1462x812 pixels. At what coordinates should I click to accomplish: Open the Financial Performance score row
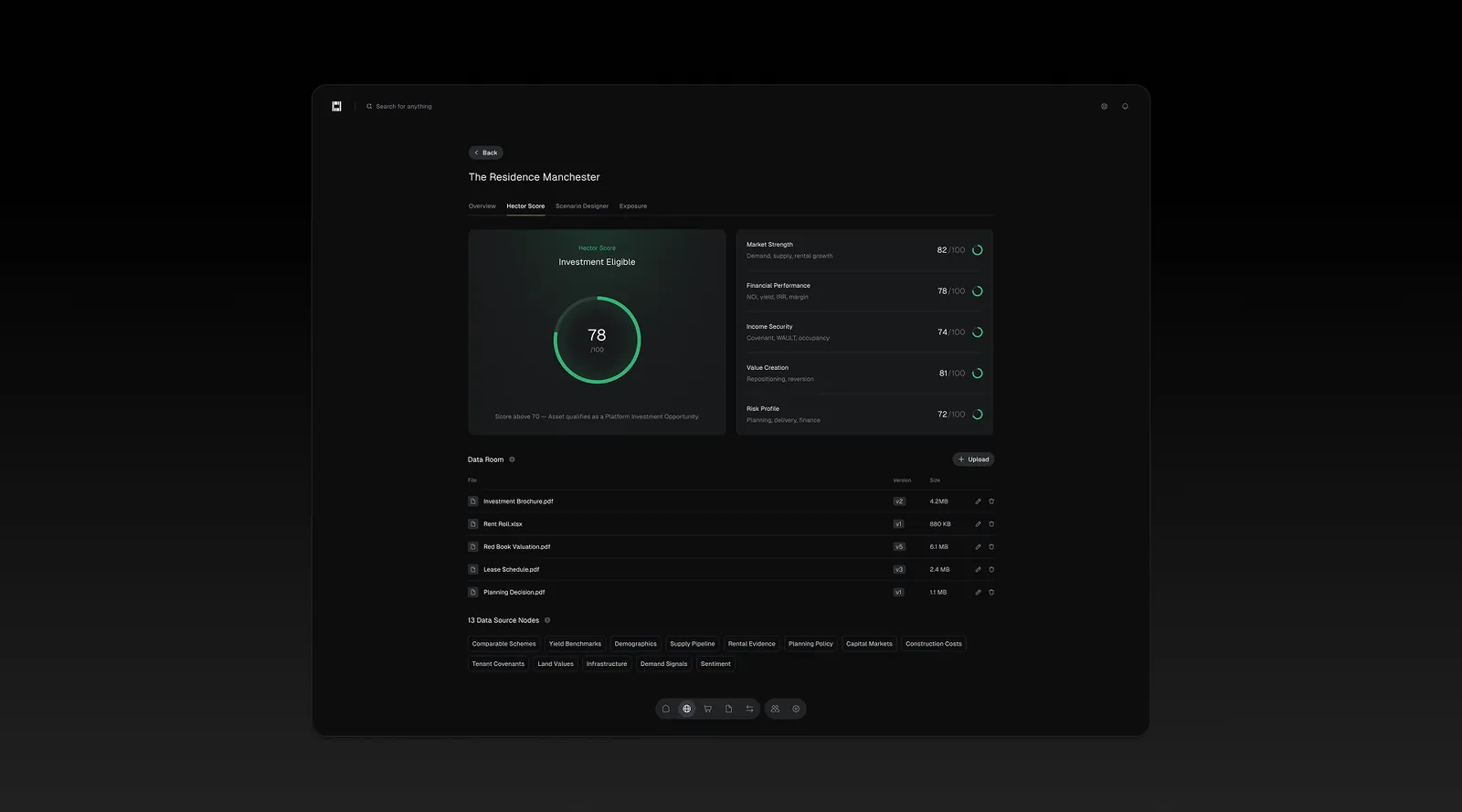(864, 291)
